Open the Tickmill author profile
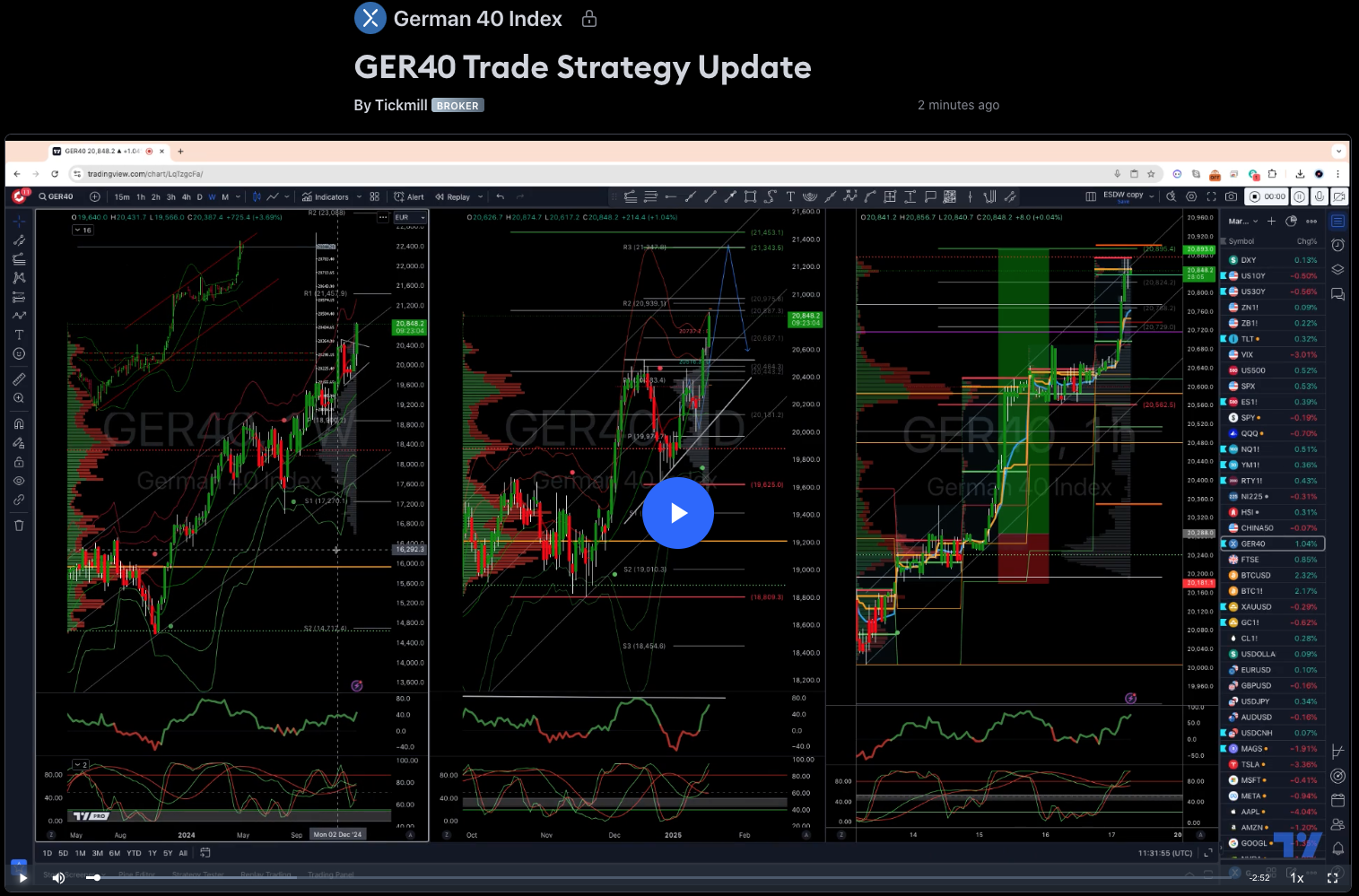 [400, 105]
